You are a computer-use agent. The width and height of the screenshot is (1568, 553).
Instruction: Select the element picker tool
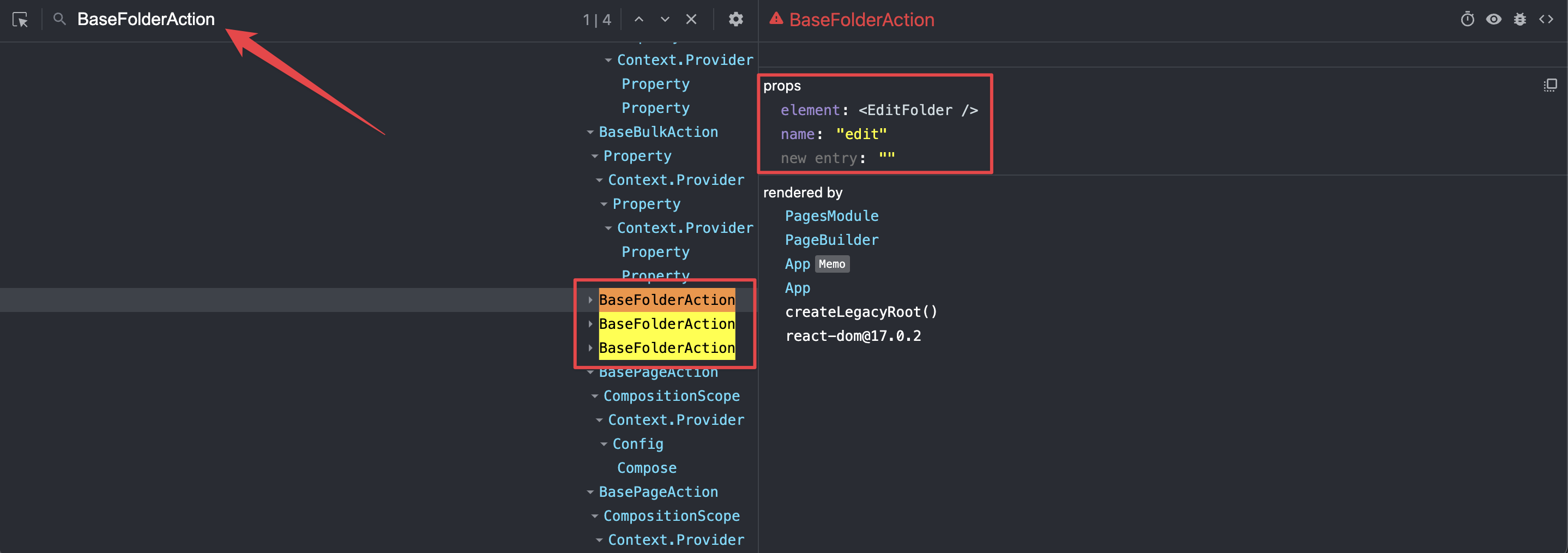20,20
